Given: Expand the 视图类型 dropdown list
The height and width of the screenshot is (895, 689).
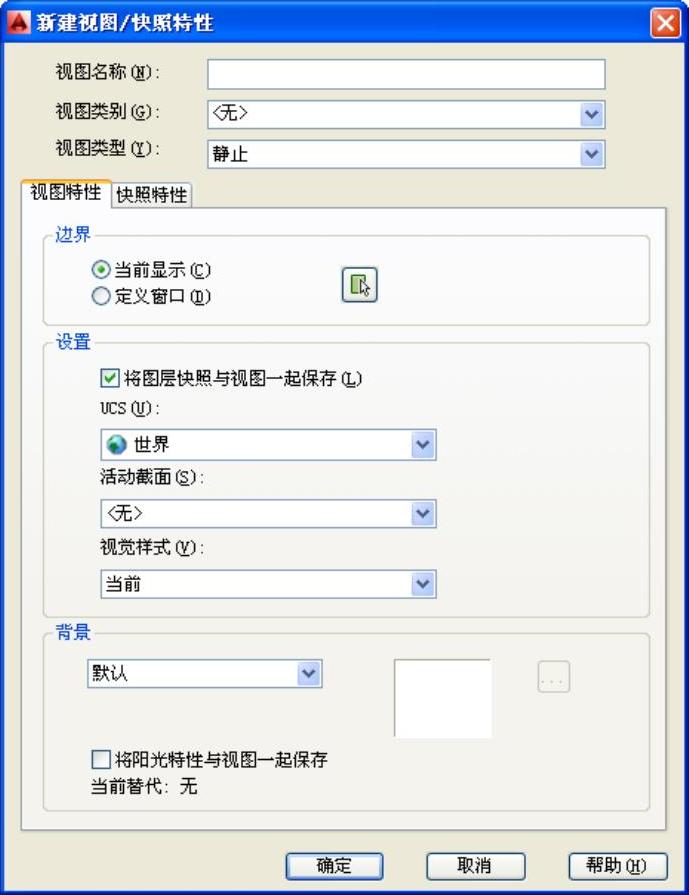Looking at the screenshot, I should point(592,154).
